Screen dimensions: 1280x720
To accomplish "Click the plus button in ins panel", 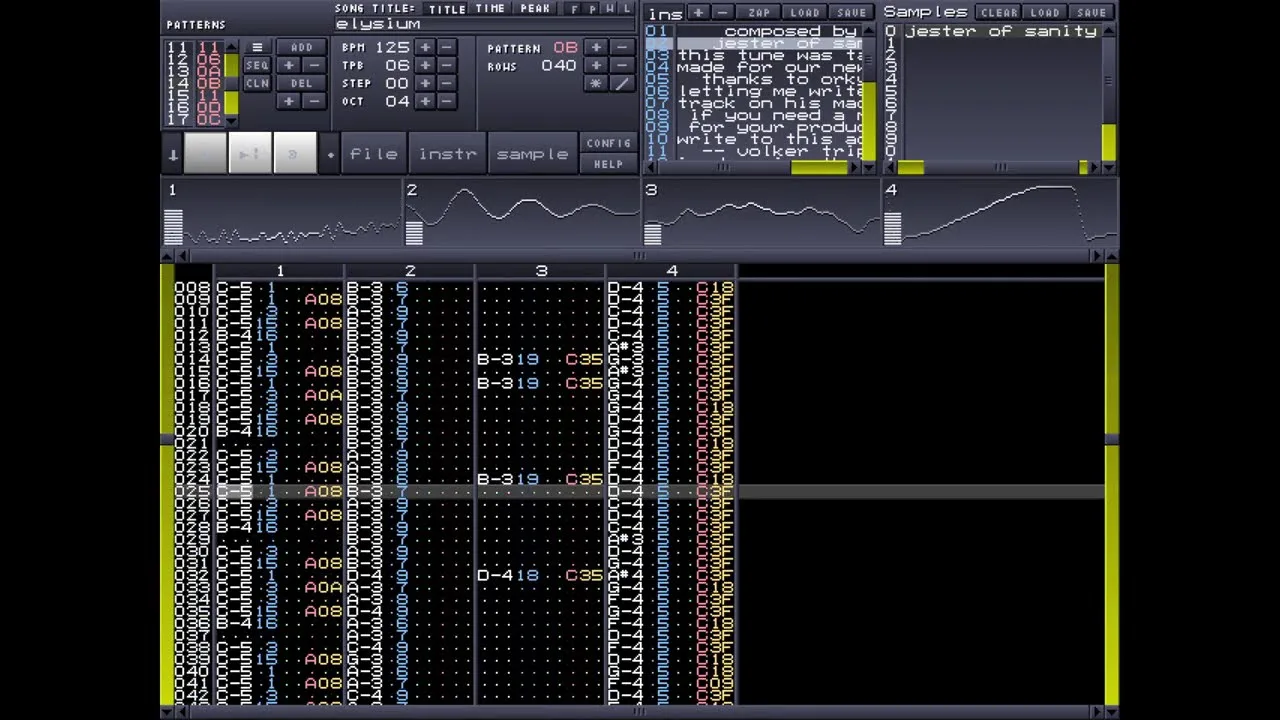I will (698, 12).
